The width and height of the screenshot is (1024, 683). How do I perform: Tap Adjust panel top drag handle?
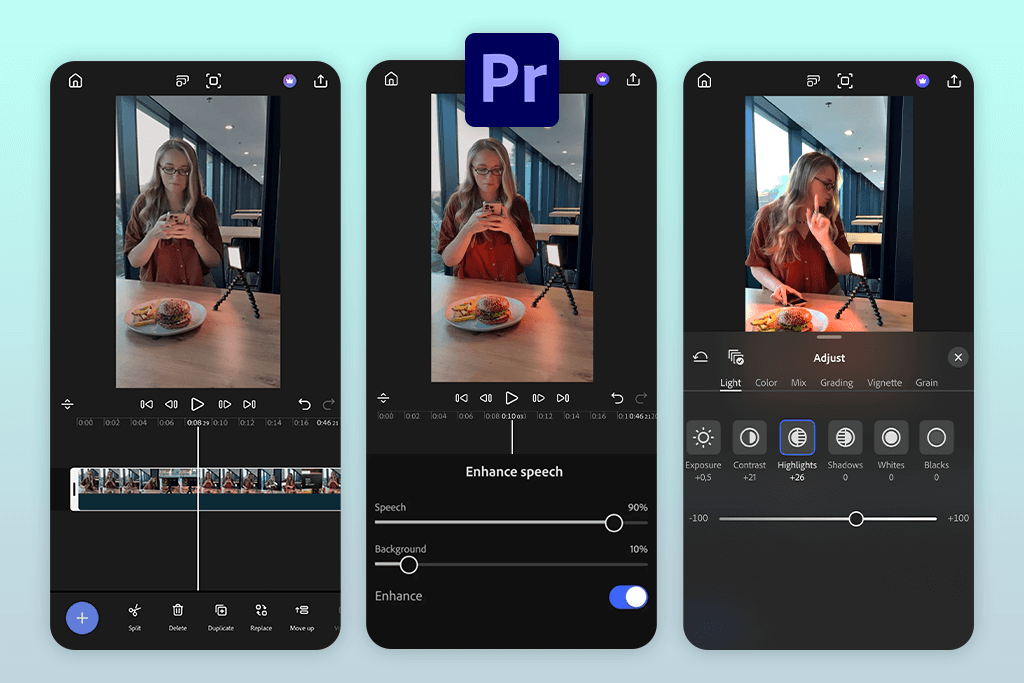click(829, 337)
